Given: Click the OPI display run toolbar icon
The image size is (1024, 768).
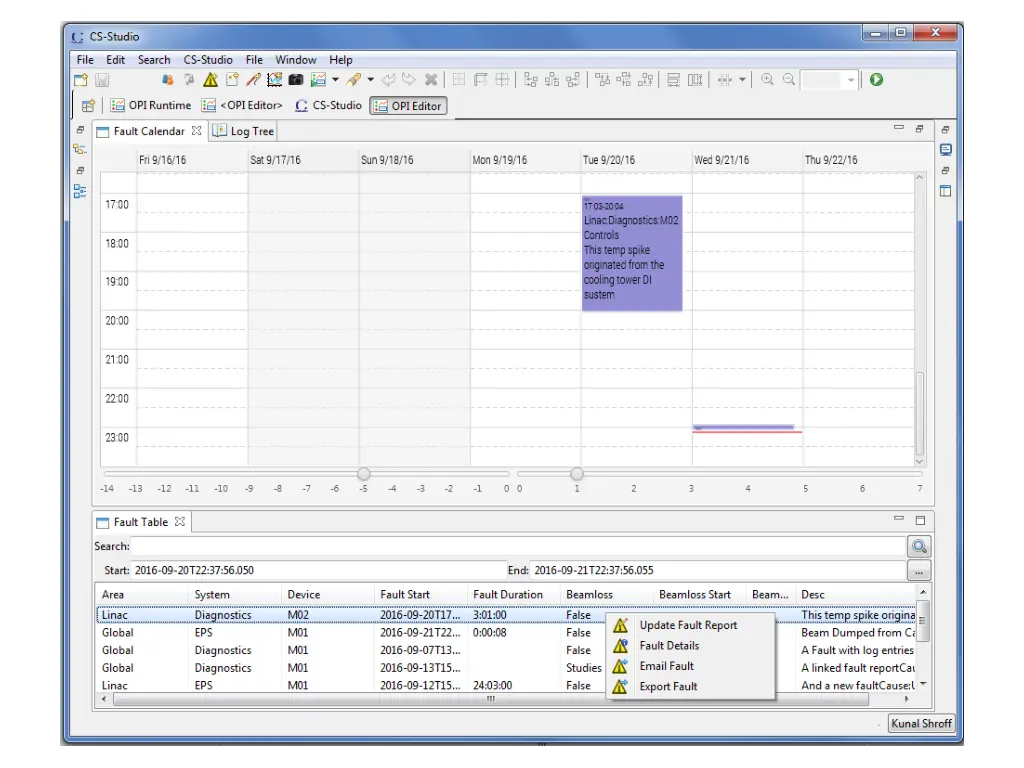Looking at the screenshot, I should [319, 80].
